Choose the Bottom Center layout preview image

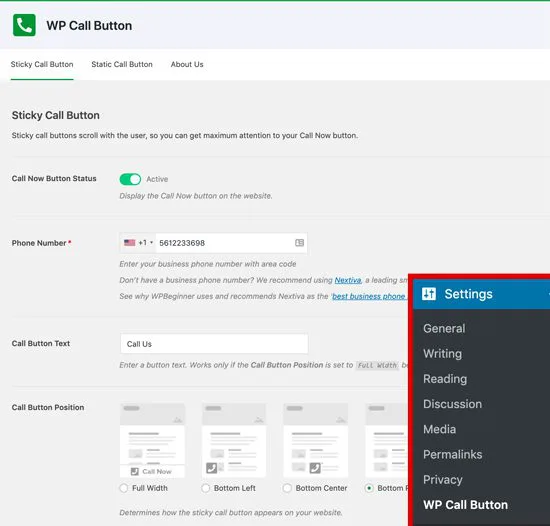[316, 440]
